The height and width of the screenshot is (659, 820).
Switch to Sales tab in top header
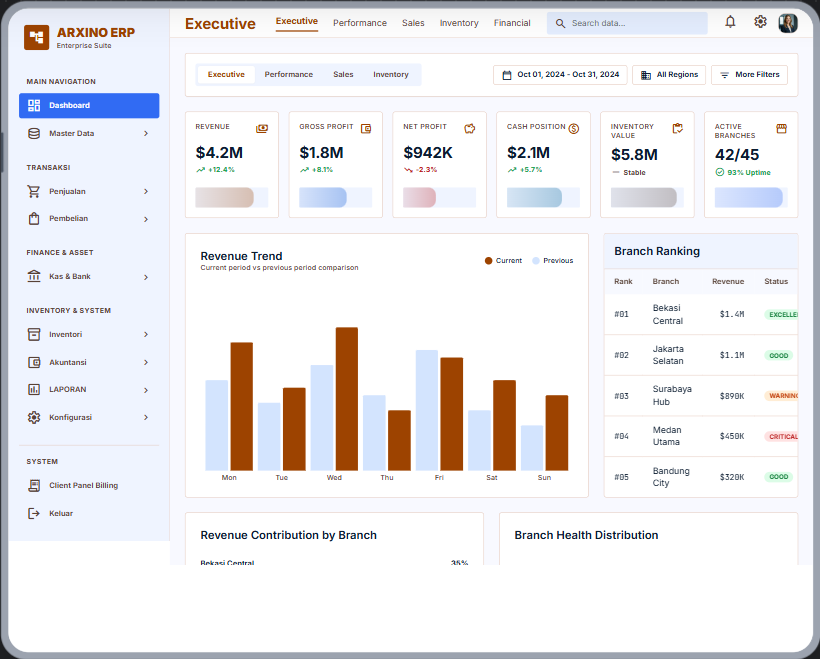pos(413,23)
